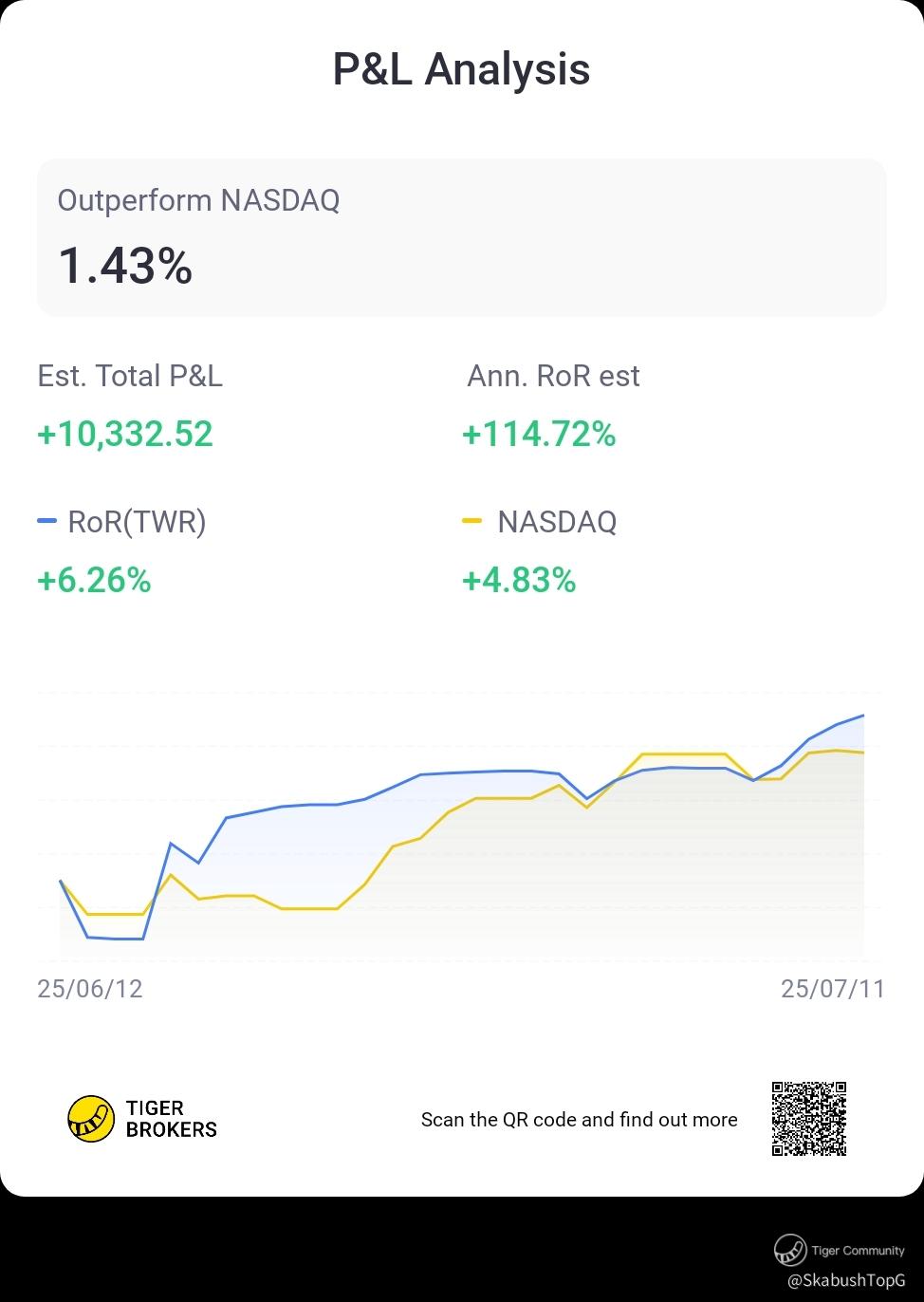Click the @SkabushTopG username
Viewport: 924px width, 1302px height.
(845, 1280)
